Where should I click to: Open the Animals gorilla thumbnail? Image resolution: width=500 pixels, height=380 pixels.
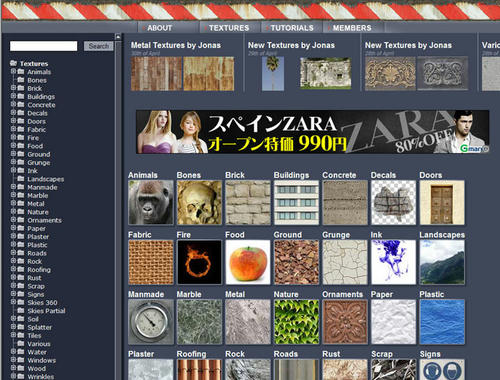click(151, 202)
